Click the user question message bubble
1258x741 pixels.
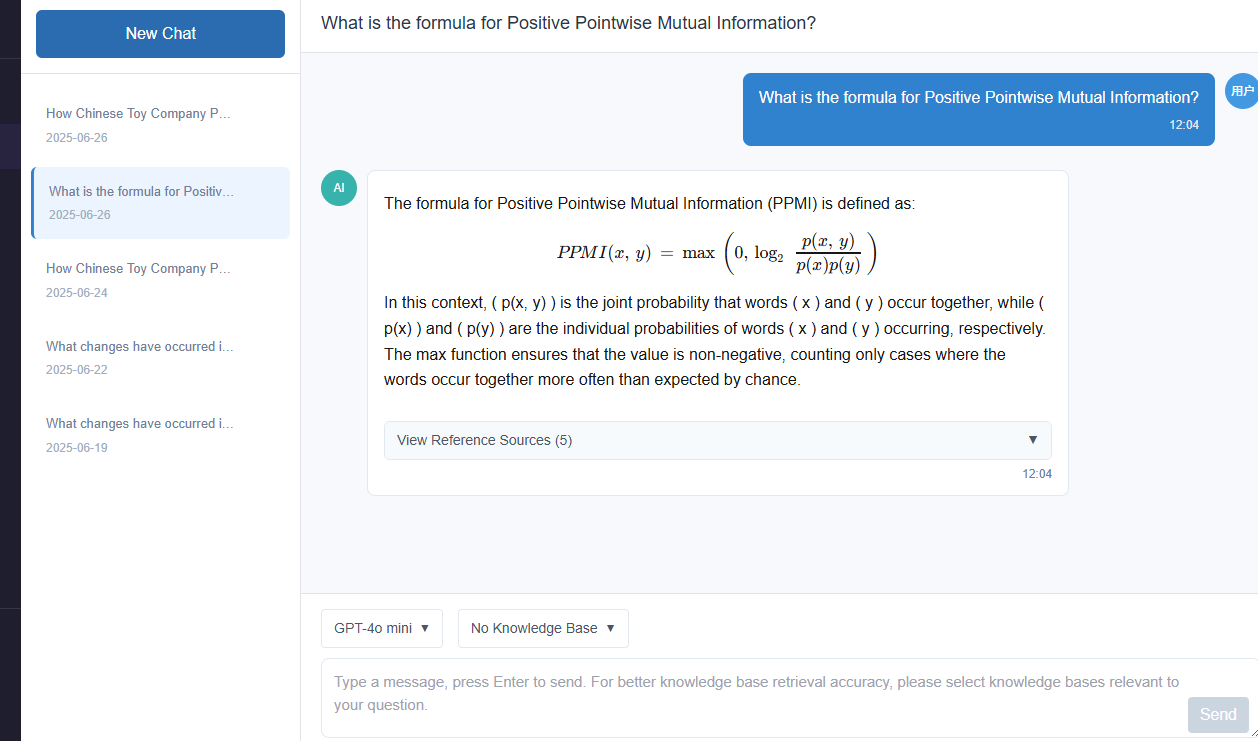[978, 109]
